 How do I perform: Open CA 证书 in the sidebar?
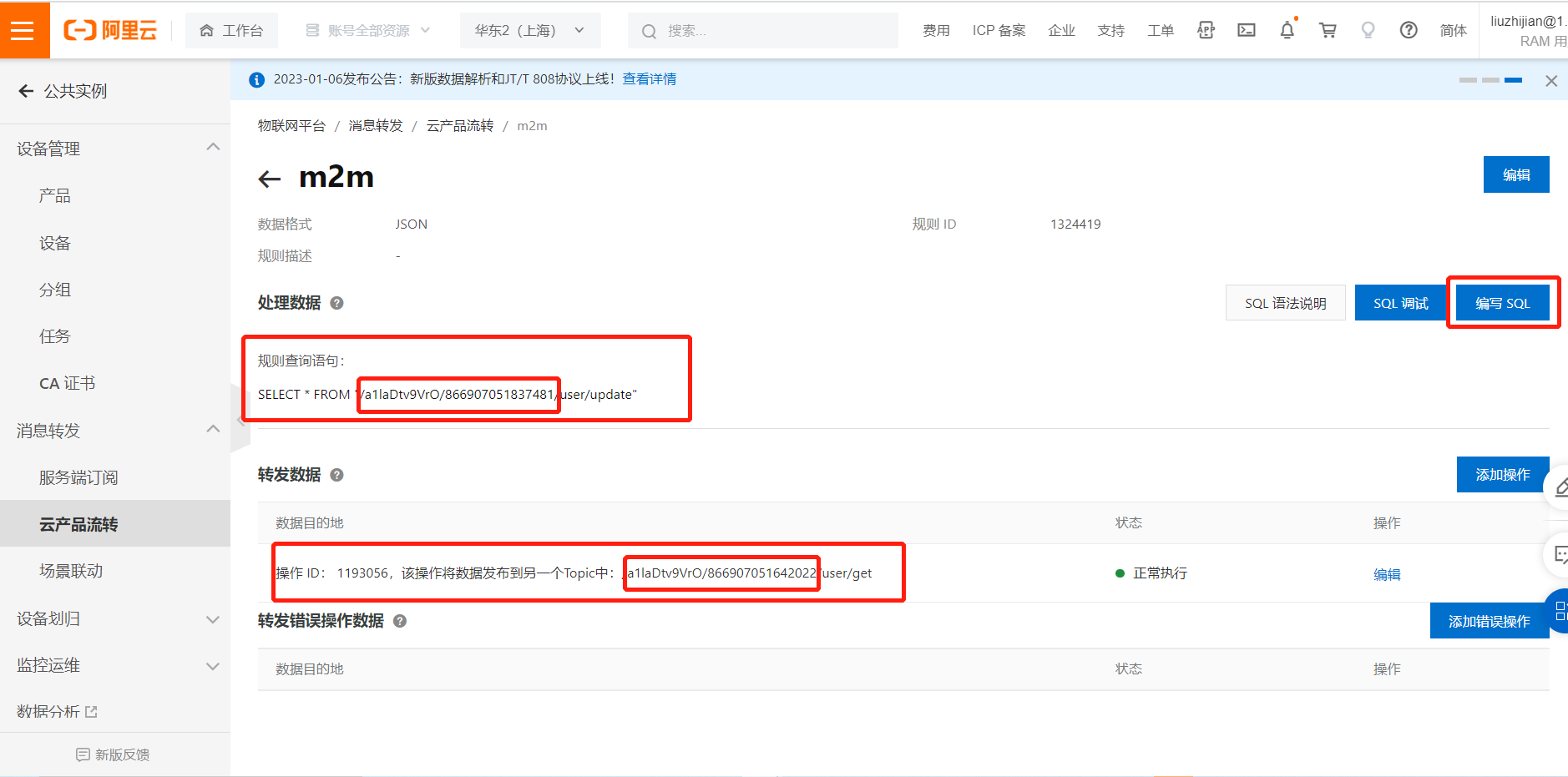click(x=68, y=383)
